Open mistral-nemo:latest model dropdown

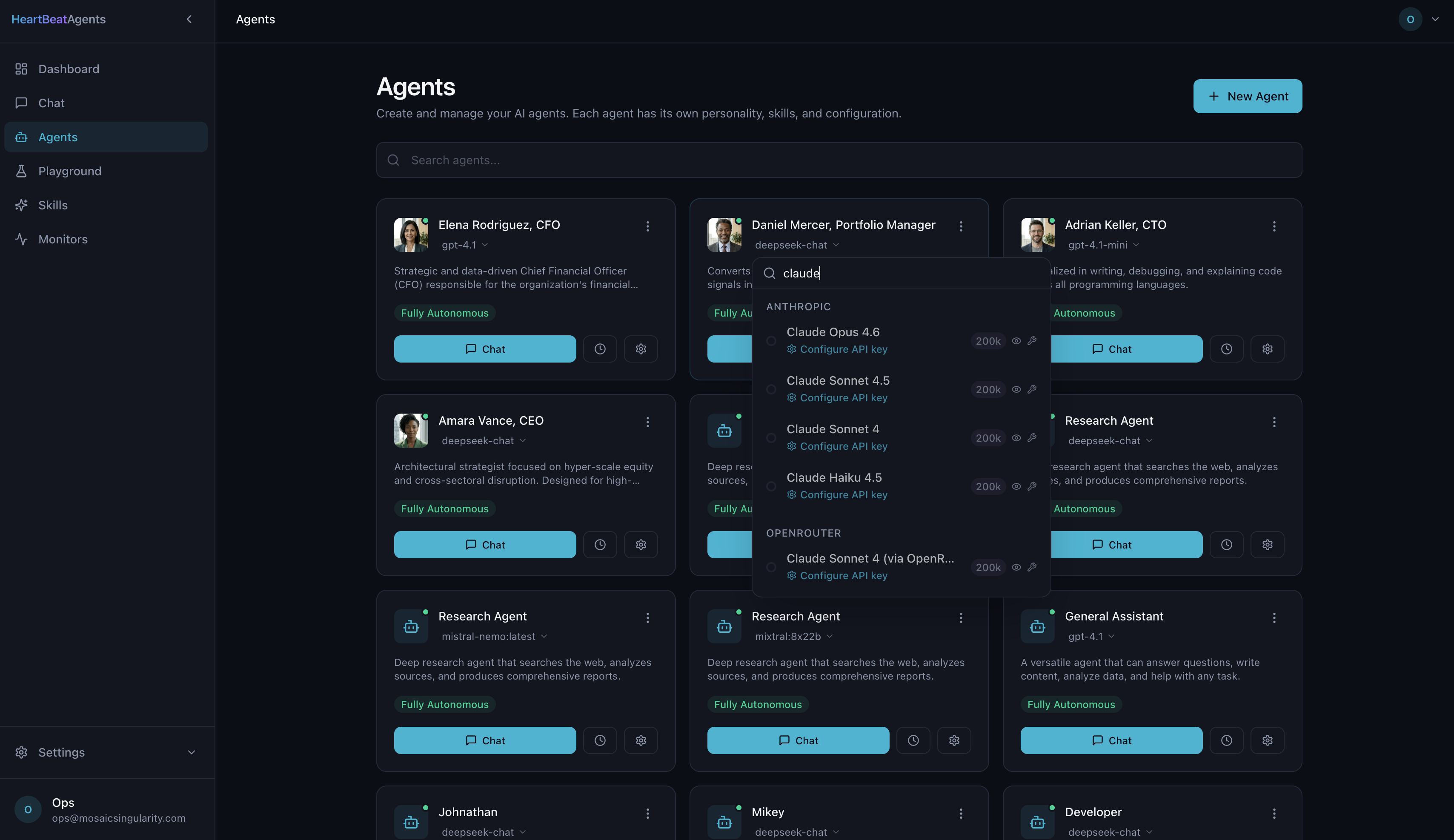point(495,636)
